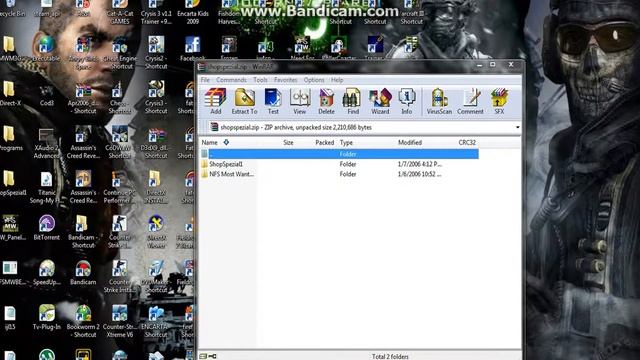Sort by the Size column header

[x=288, y=142]
